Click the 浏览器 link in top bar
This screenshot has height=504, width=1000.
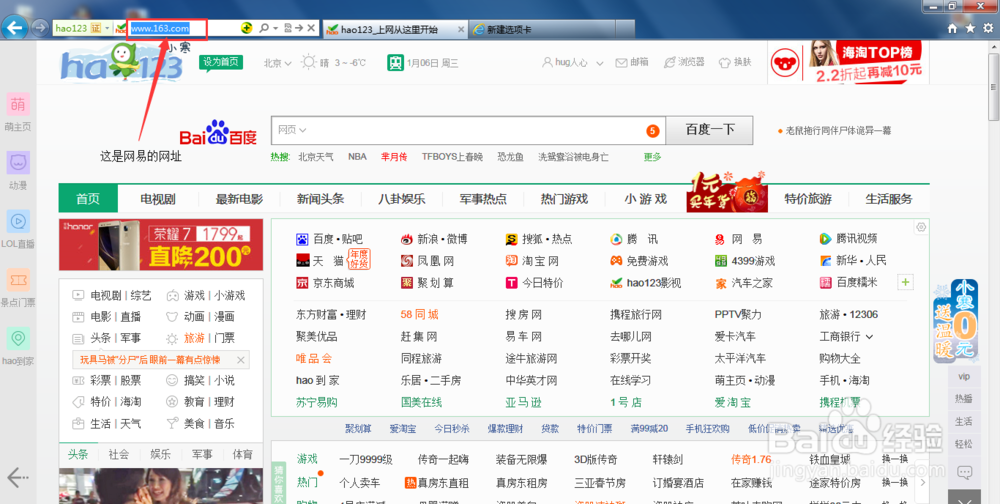[691, 63]
